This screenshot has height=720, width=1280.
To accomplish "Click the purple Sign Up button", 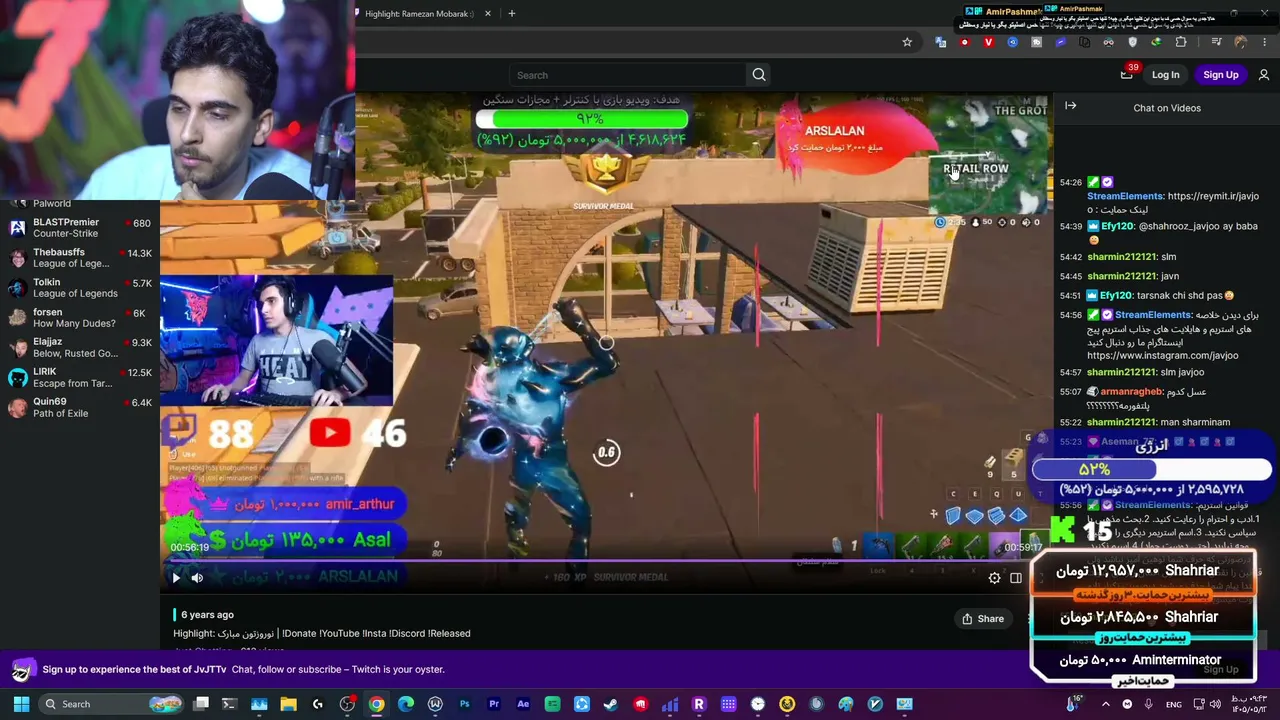I will coord(1220,75).
